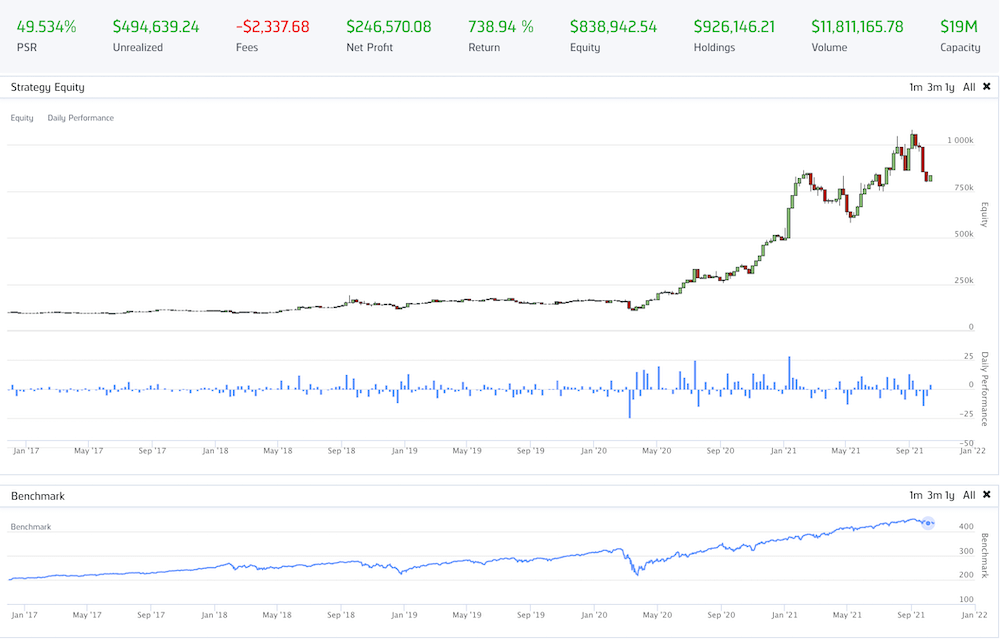Show All data in Strategy Equity chart
The width and height of the screenshot is (1000, 639).
click(969, 87)
